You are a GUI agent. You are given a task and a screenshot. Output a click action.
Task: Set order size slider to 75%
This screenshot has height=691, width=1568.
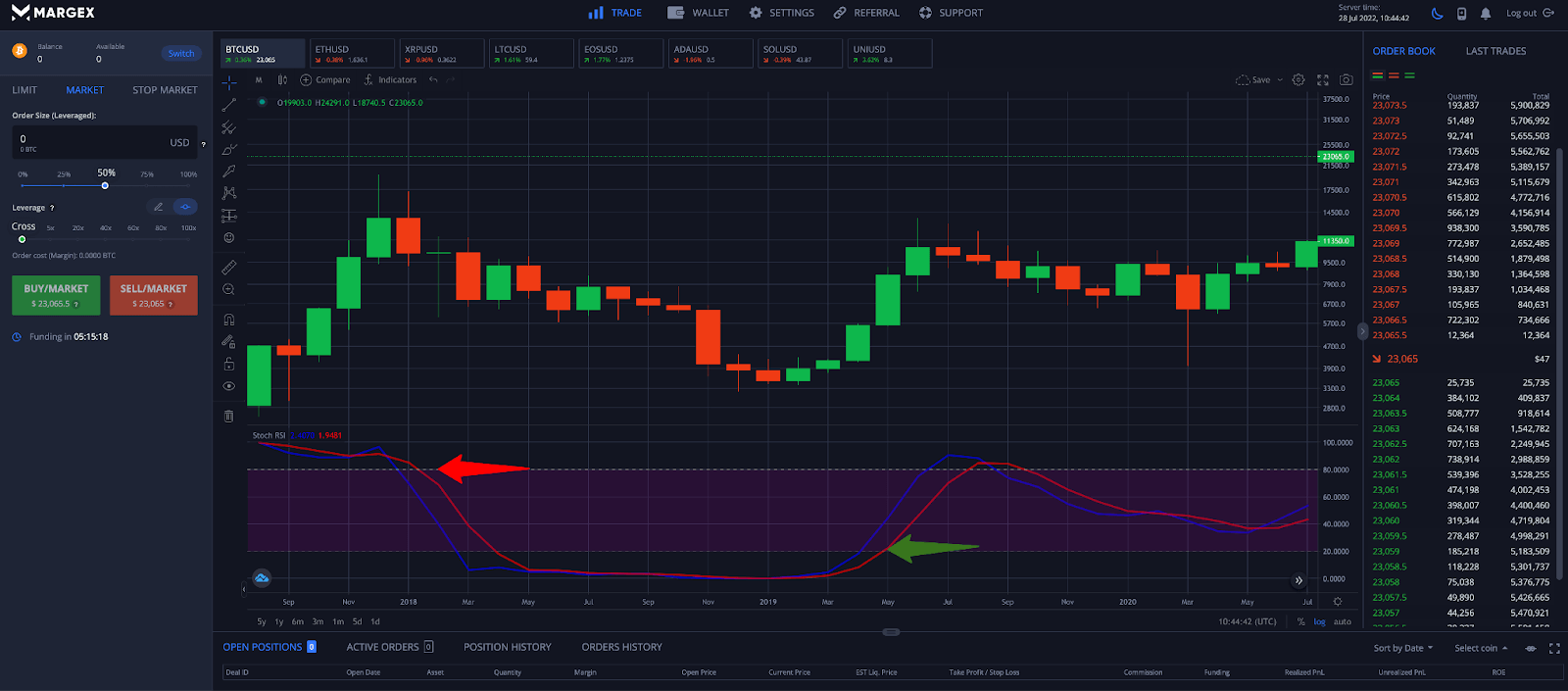click(x=147, y=185)
